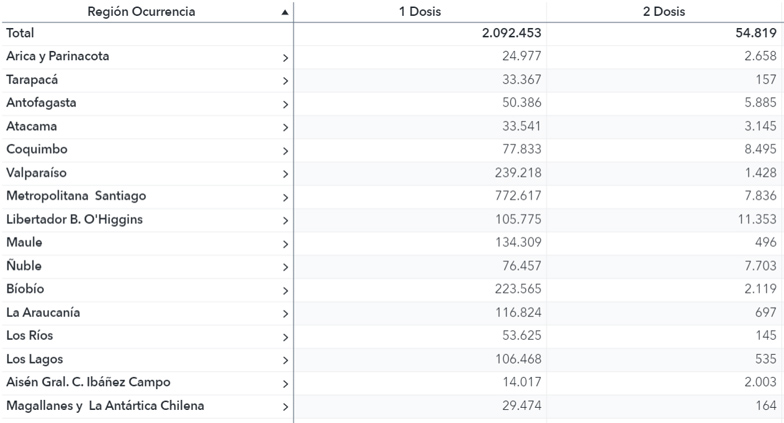Expand the Los Ríos chevron

coord(285,337)
